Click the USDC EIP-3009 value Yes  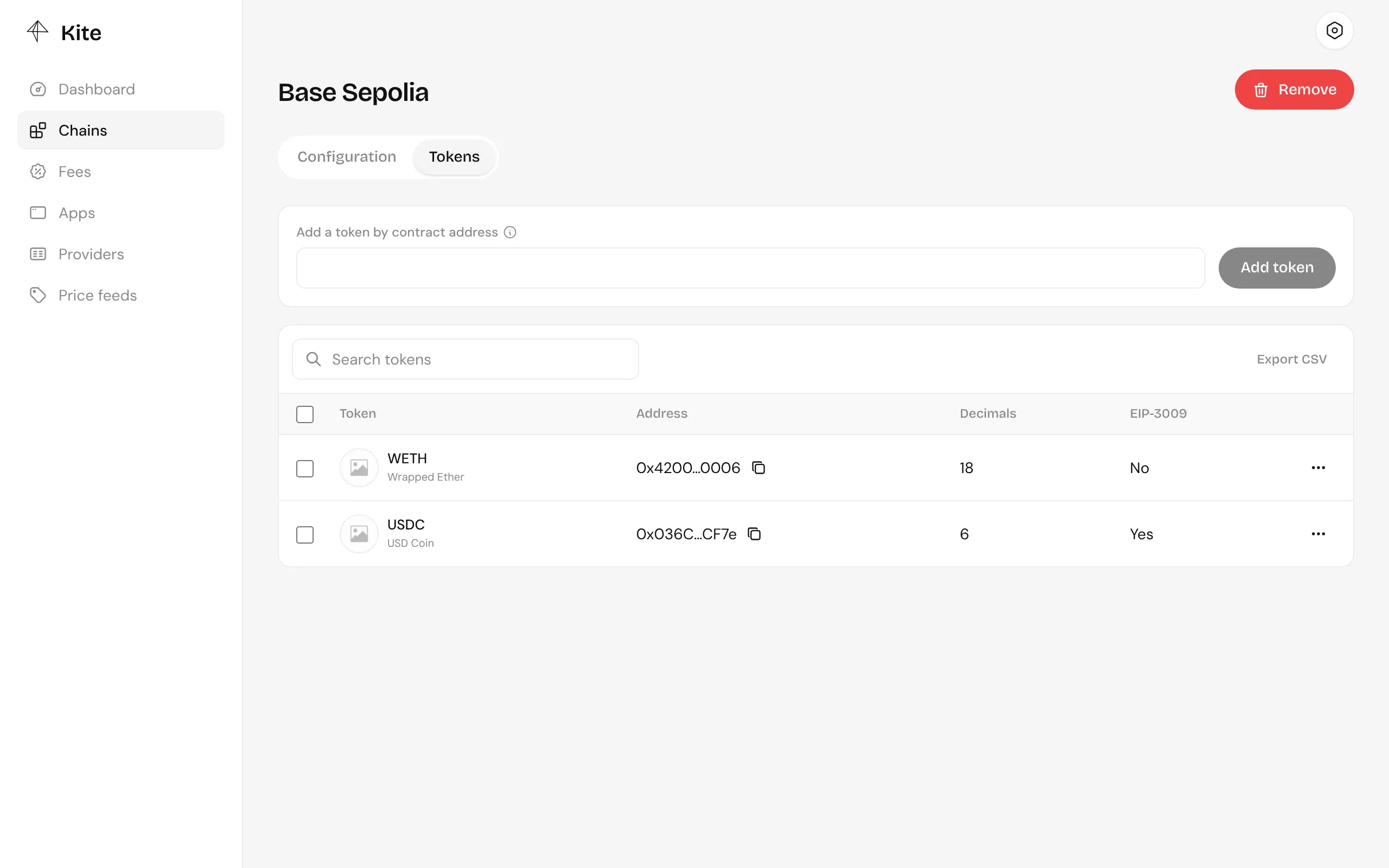(x=1141, y=534)
